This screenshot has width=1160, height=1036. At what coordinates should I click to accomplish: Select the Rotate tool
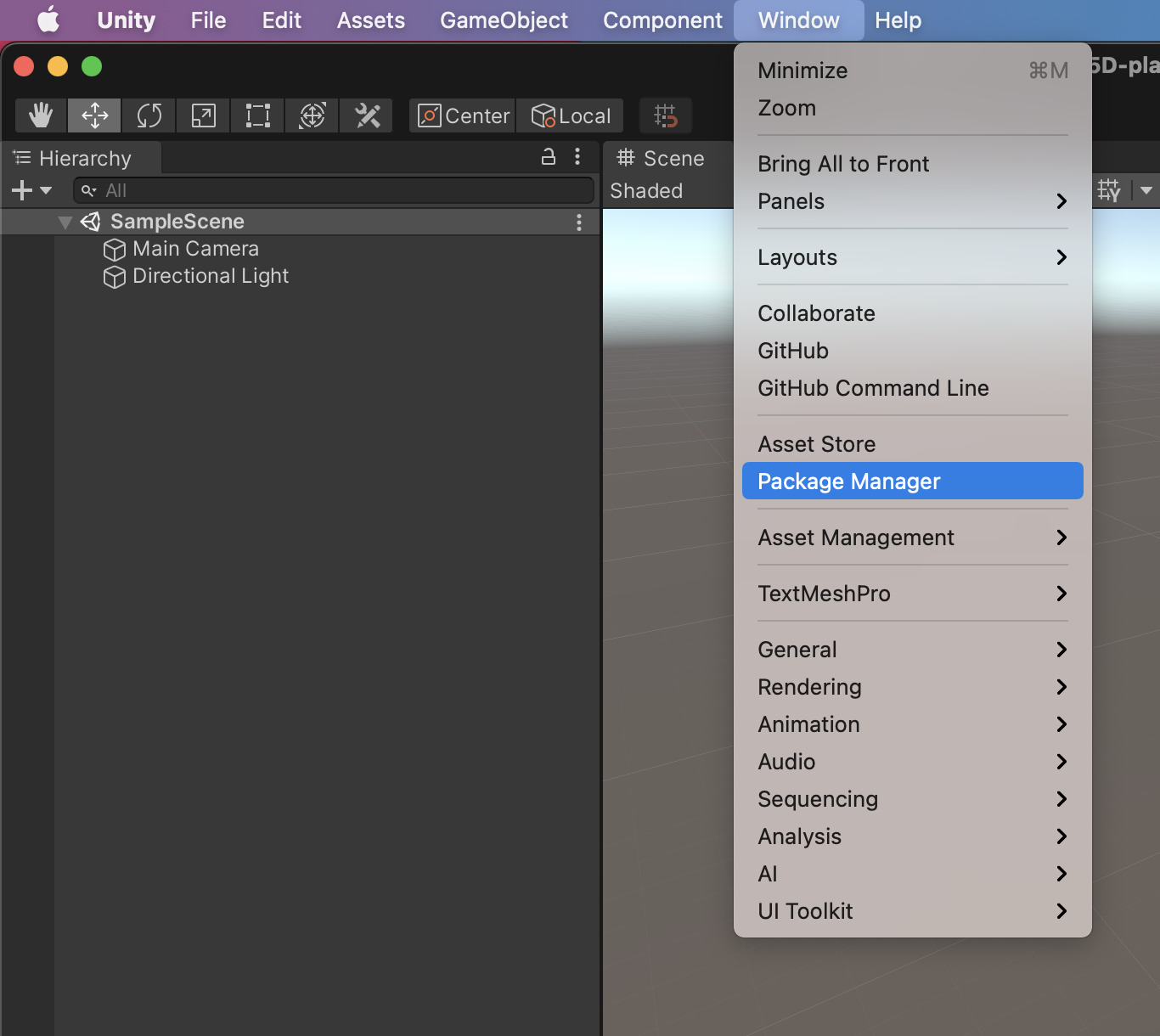pyautogui.click(x=149, y=115)
